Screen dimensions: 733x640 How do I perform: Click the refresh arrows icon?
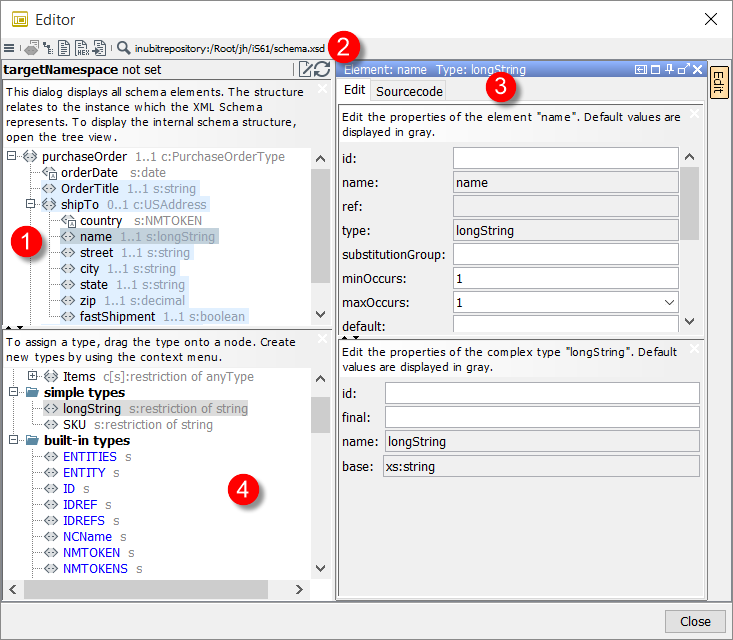[x=322, y=69]
